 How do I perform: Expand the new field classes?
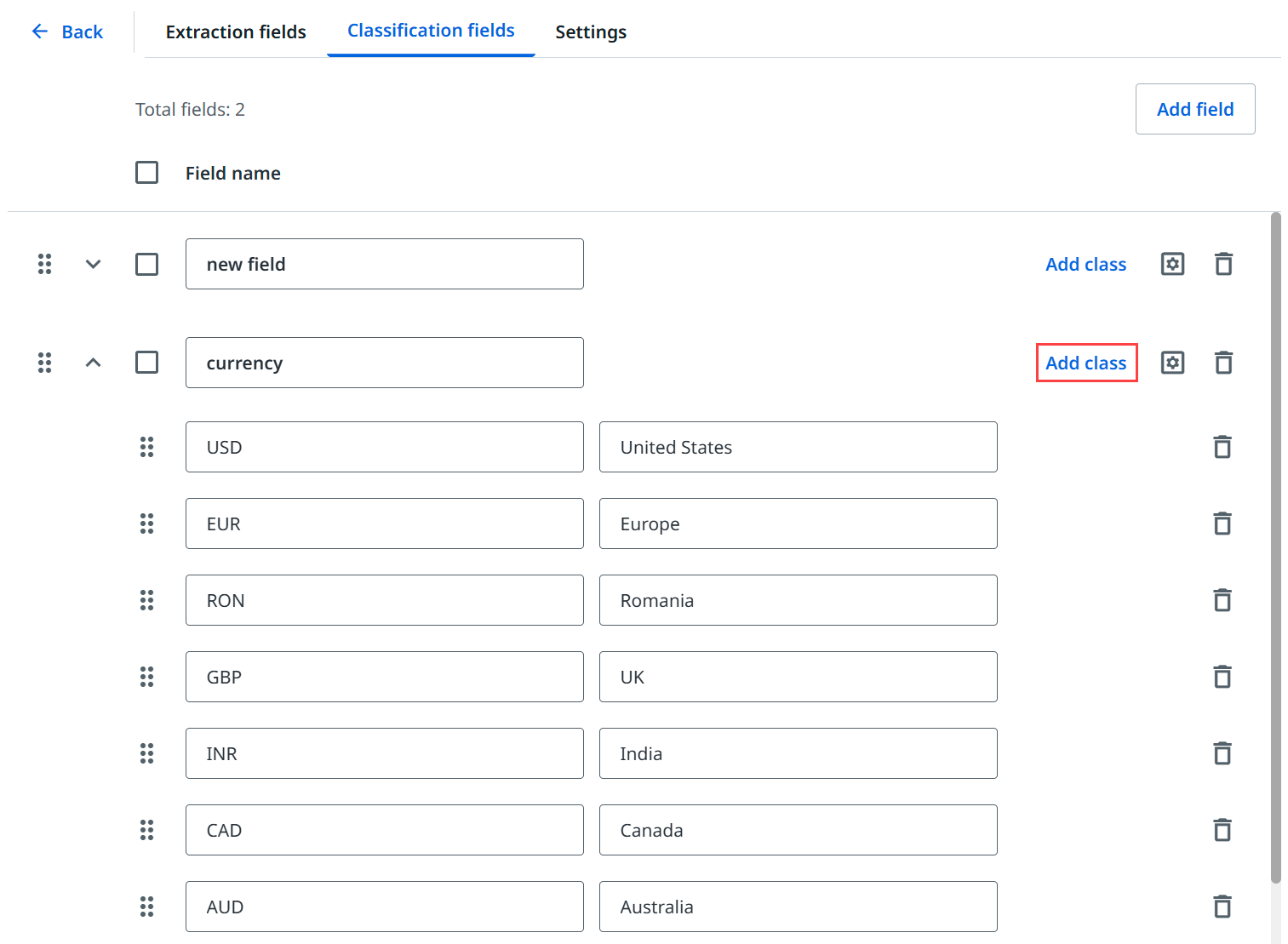click(94, 264)
